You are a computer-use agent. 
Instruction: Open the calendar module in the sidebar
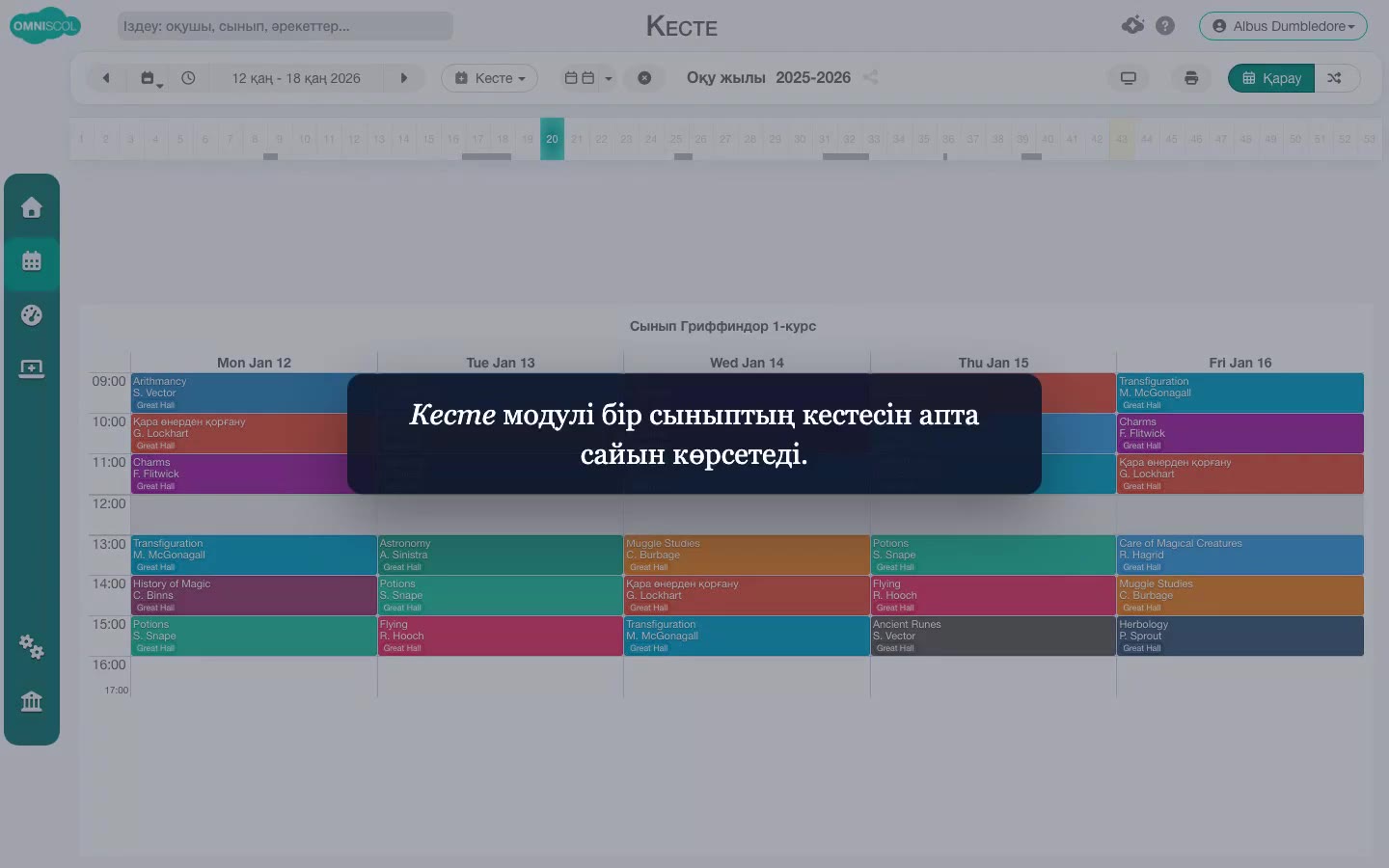(32, 260)
